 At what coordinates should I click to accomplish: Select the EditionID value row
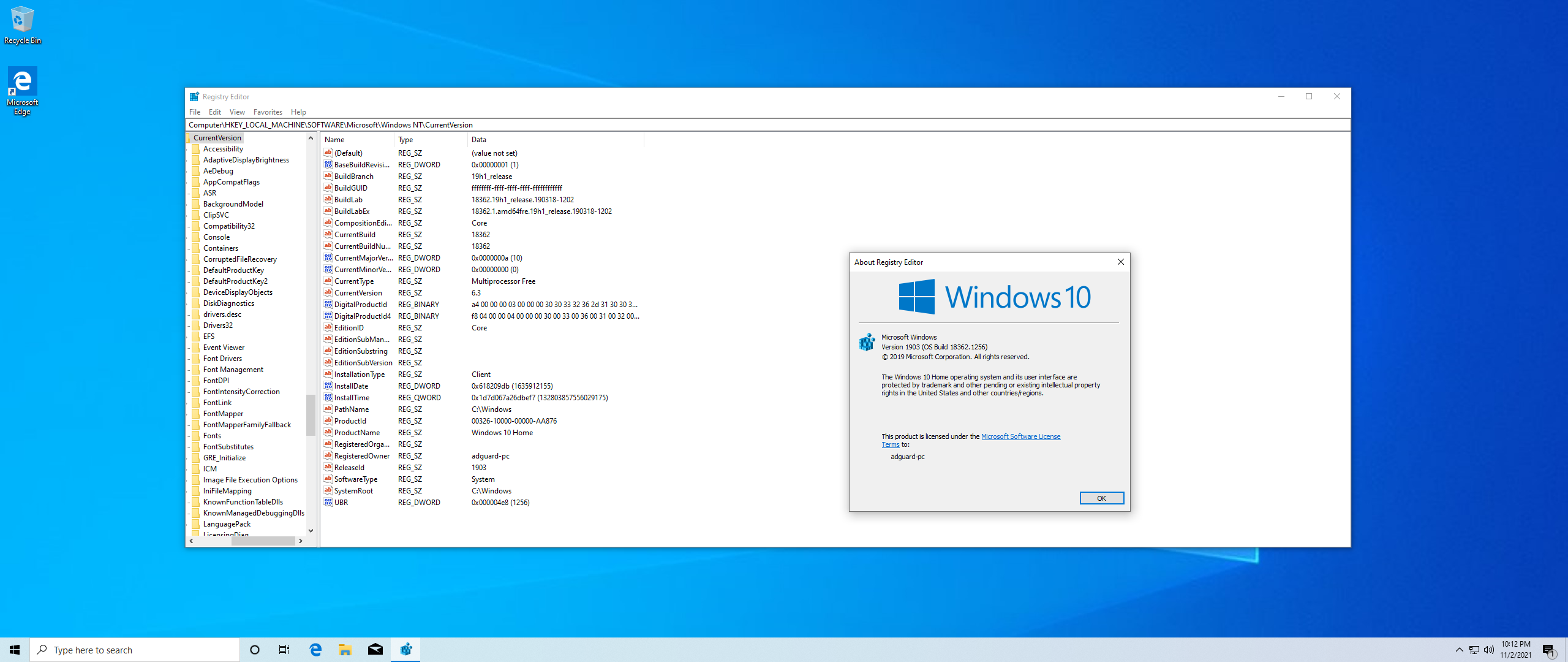click(x=483, y=328)
